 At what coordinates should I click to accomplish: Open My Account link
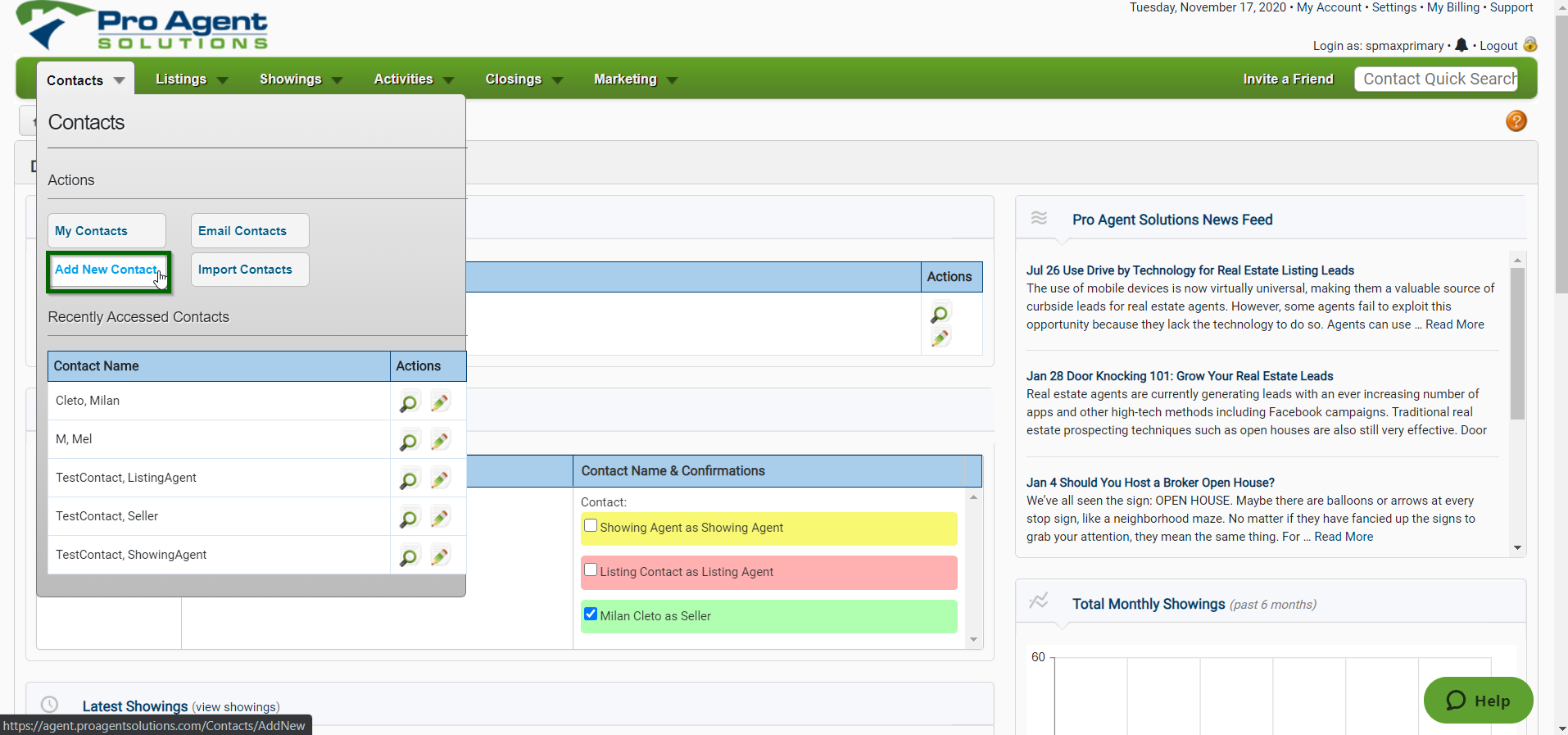1329,7
